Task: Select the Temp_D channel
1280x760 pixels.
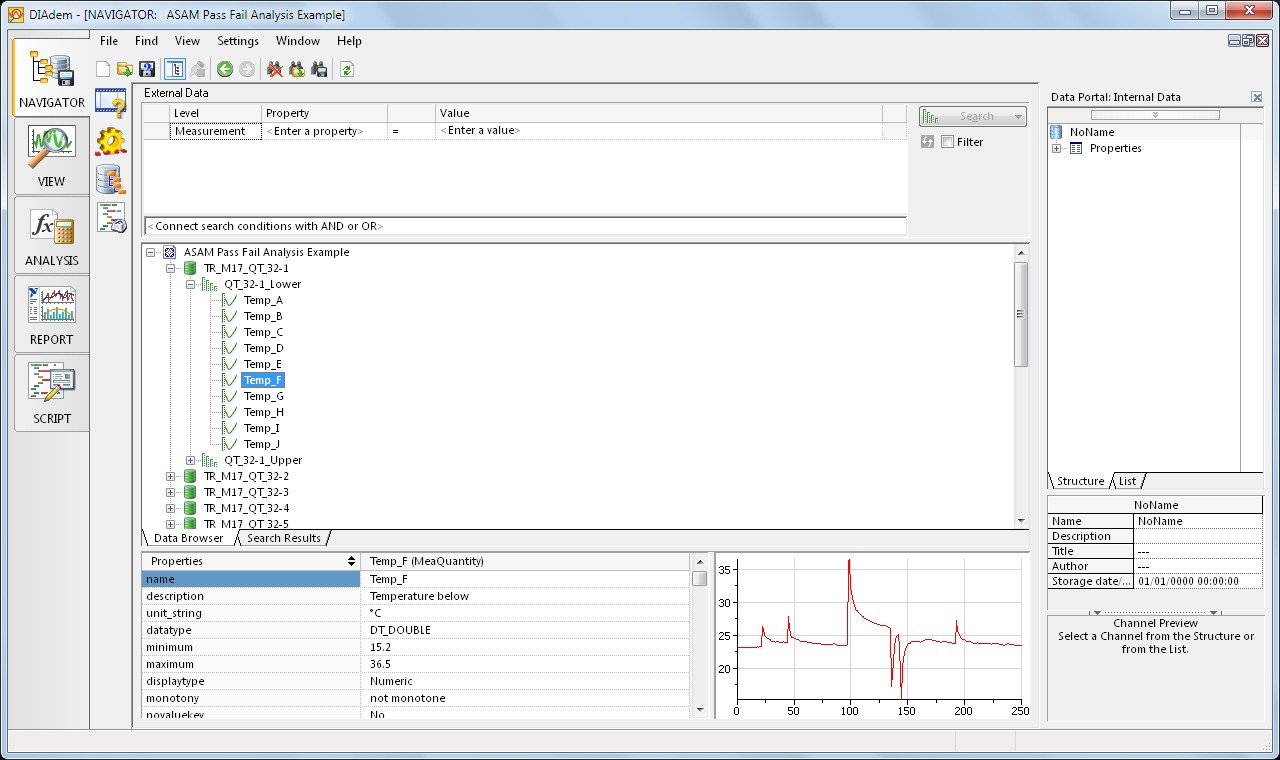Action: pos(263,348)
